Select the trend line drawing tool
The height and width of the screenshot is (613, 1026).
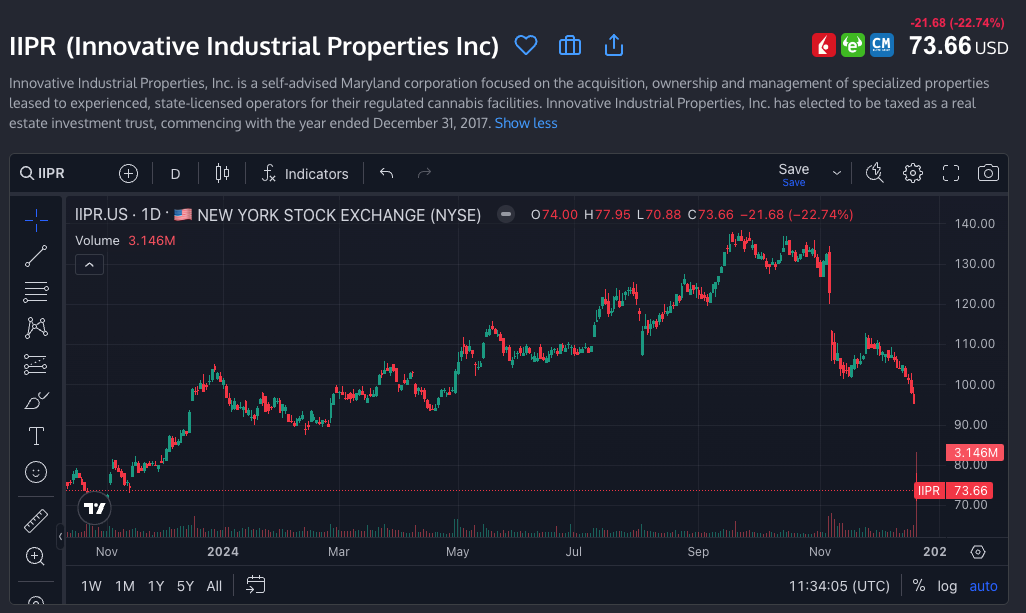(x=36, y=256)
